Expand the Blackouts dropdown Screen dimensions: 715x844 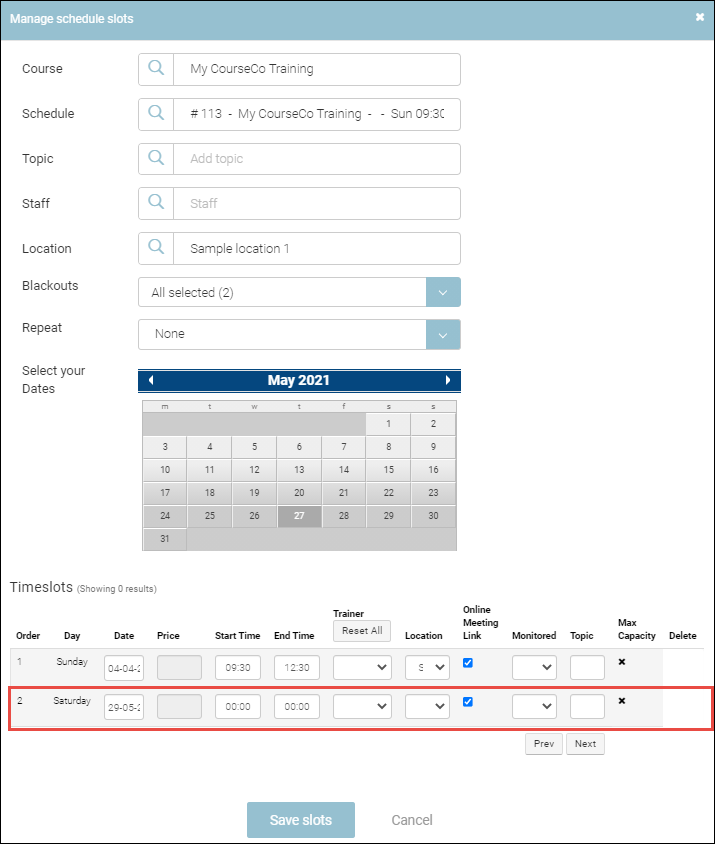[x=443, y=293]
